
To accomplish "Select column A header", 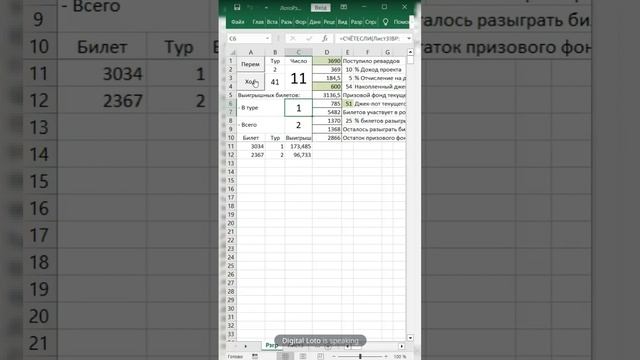I will tap(251, 52).
